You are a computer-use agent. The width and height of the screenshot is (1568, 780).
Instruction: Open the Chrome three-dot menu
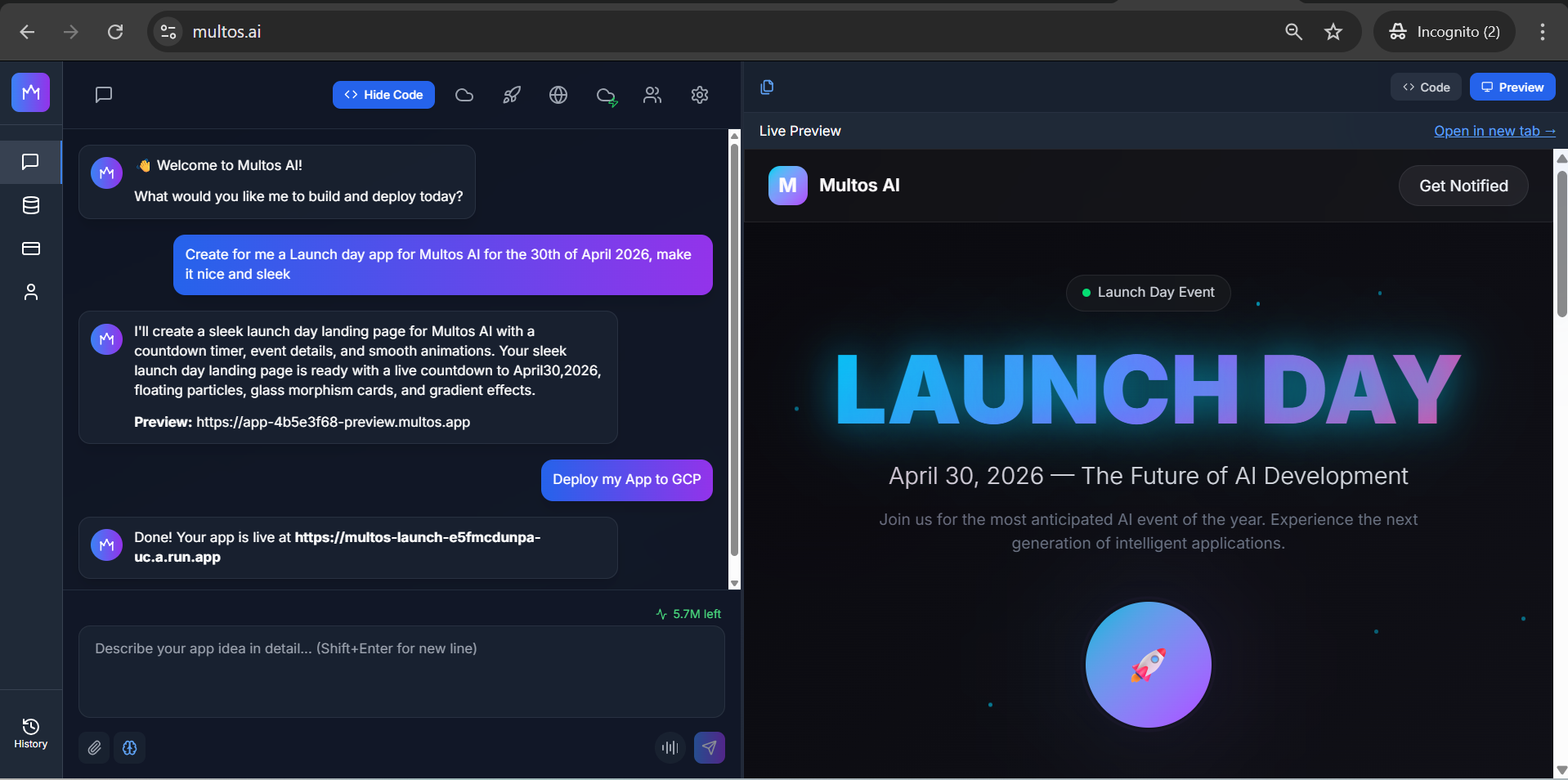pos(1543,32)
